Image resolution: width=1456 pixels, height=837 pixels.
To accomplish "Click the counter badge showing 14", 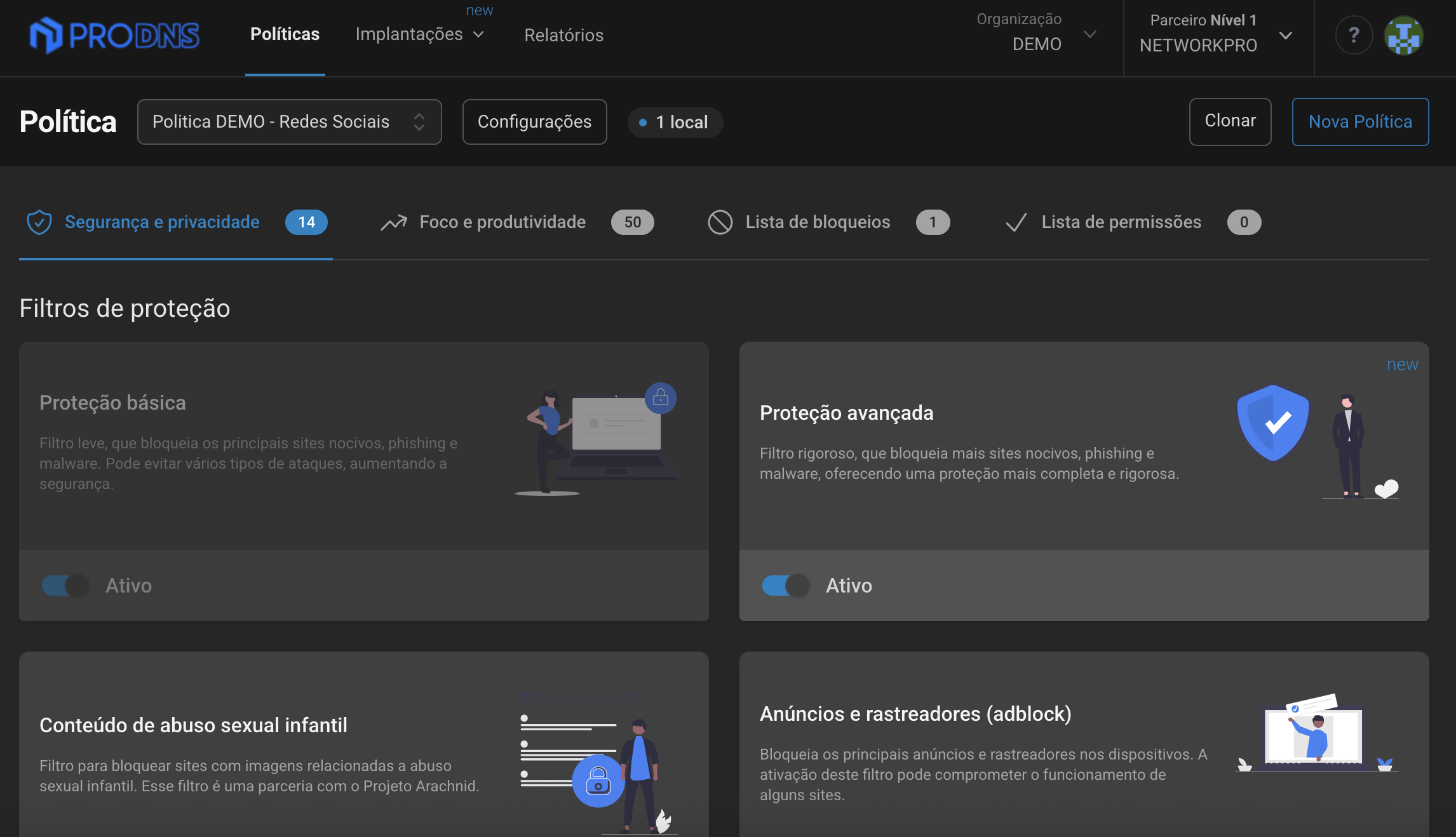I will point(306,222).
